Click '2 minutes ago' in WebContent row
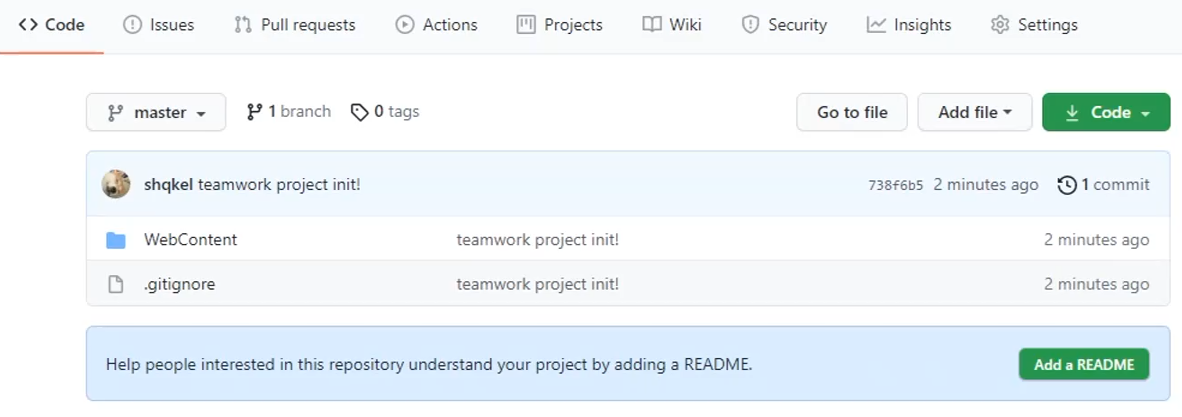Screen dimensions: 1182x417 1096,240
